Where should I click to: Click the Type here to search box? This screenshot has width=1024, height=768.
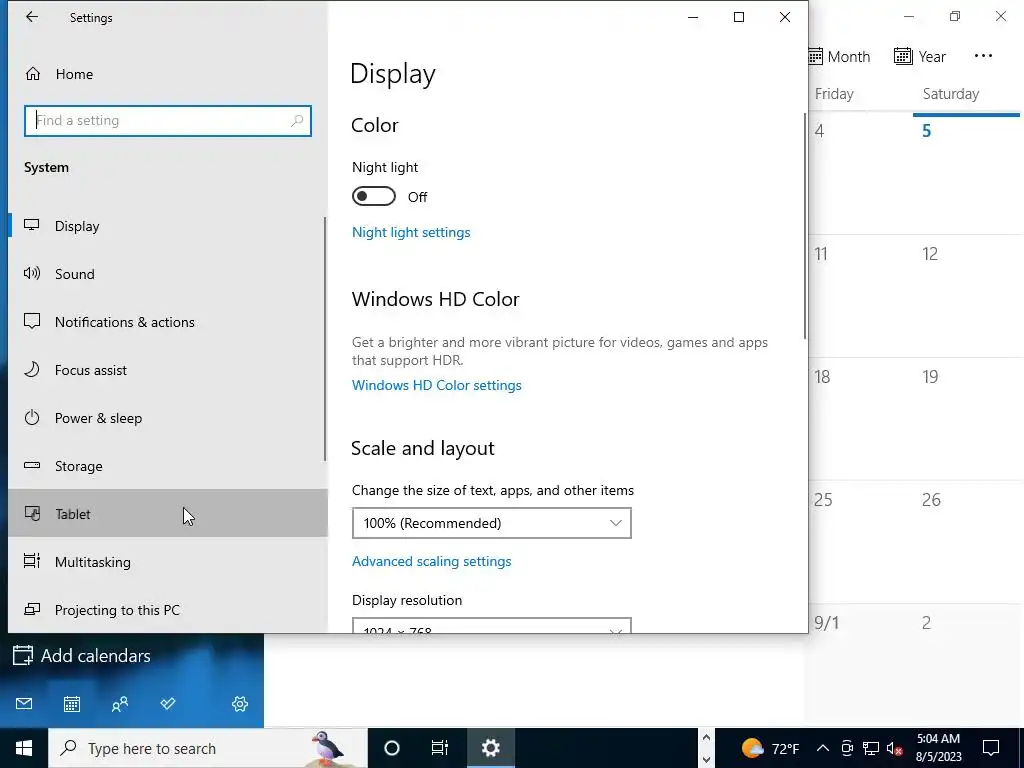click(x=208, y=748)
